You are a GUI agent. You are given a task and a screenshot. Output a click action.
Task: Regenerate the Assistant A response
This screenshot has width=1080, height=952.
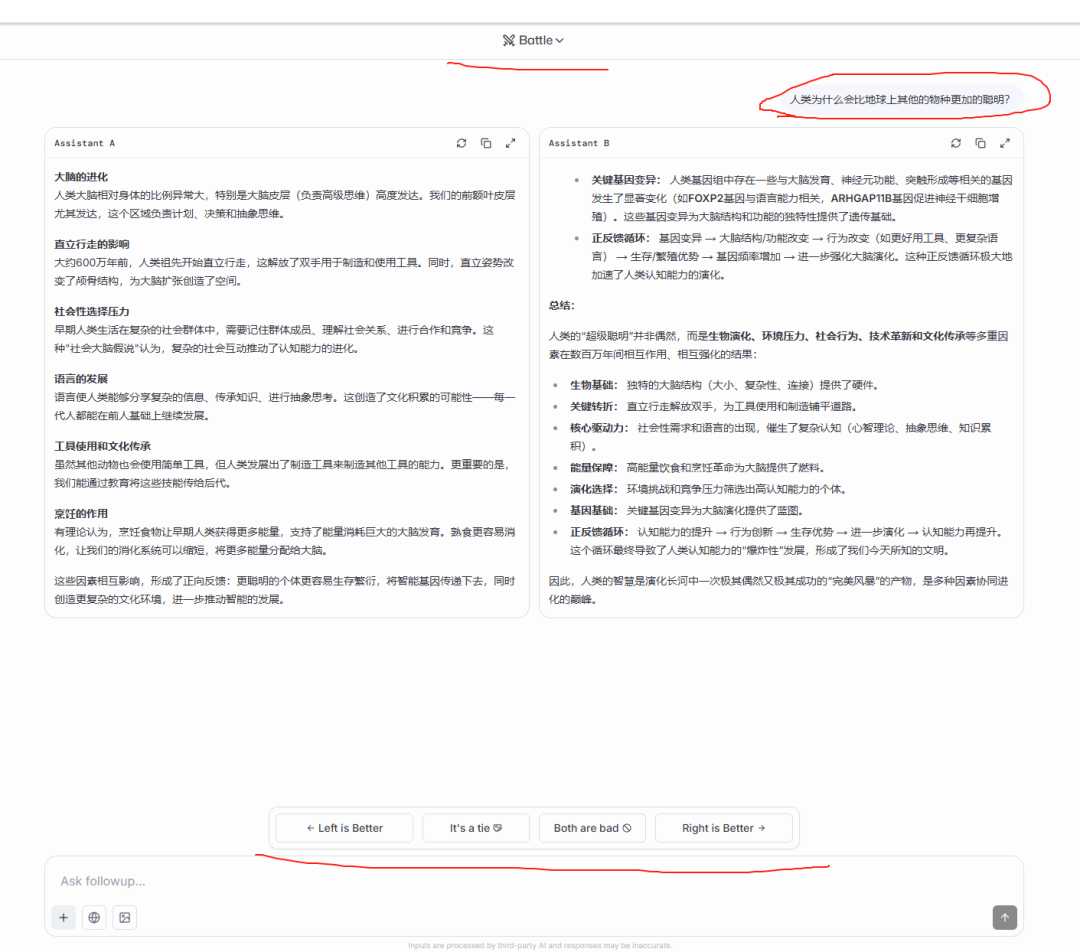(461, 143)
